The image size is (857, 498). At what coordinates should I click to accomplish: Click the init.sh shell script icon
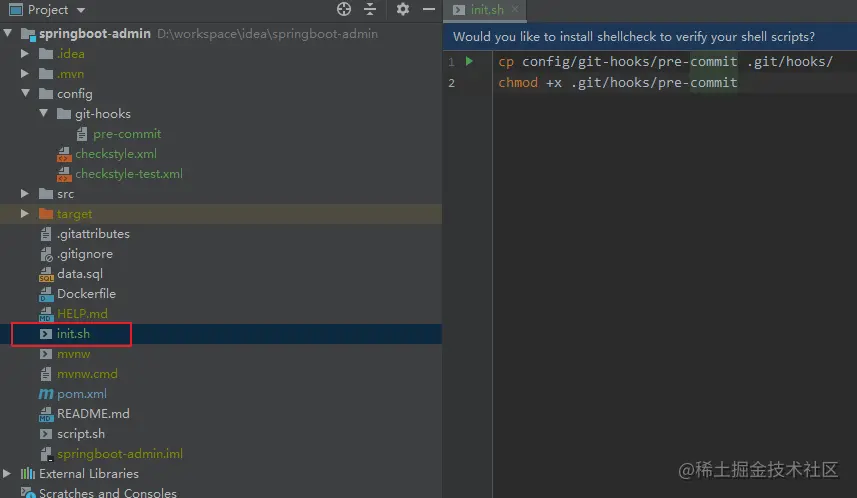[x=46, y=333]
